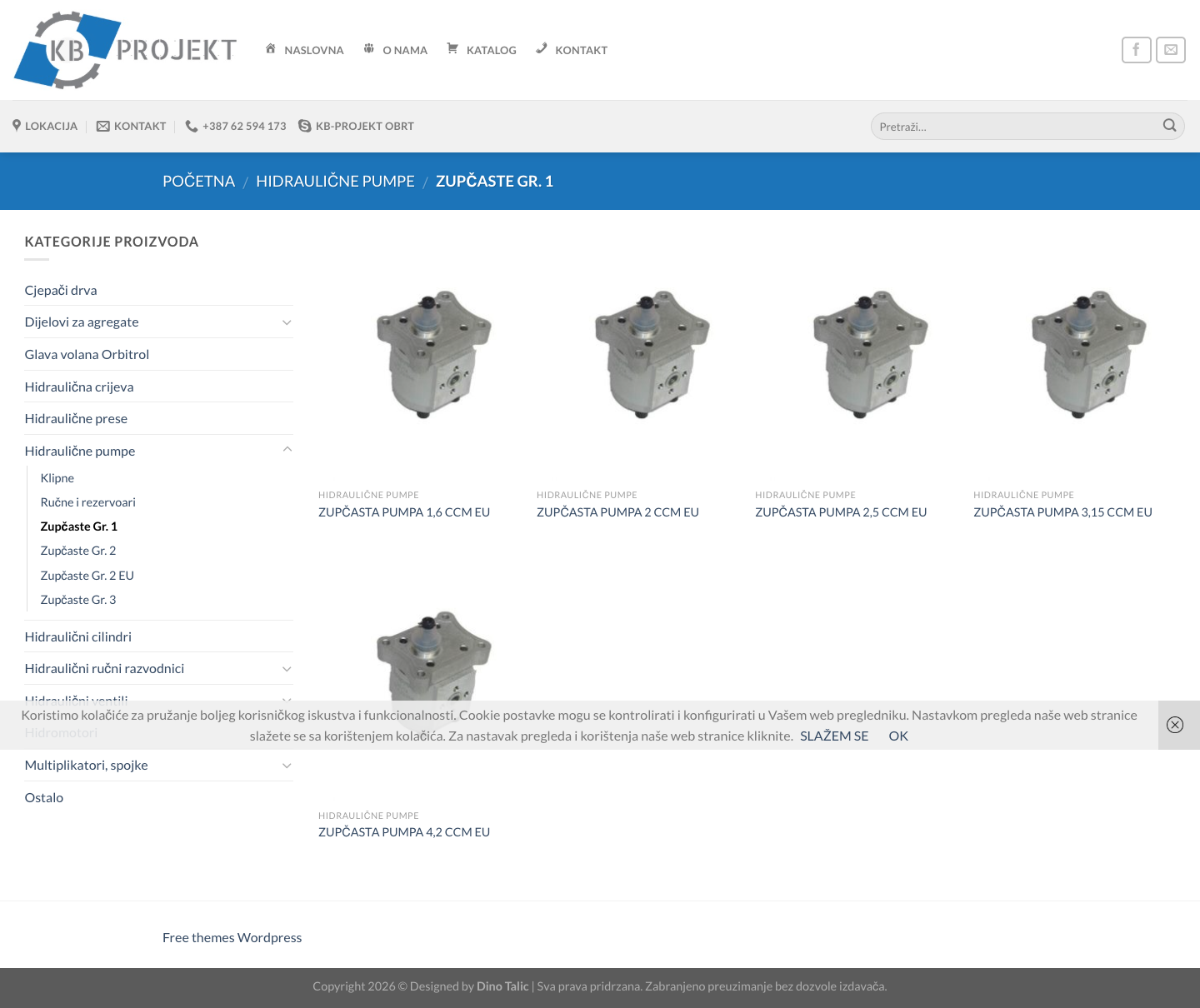Viewport: 1200px width, 1008px height.
Task: Click the Pretraži search field
Action: pos(1016,127)
